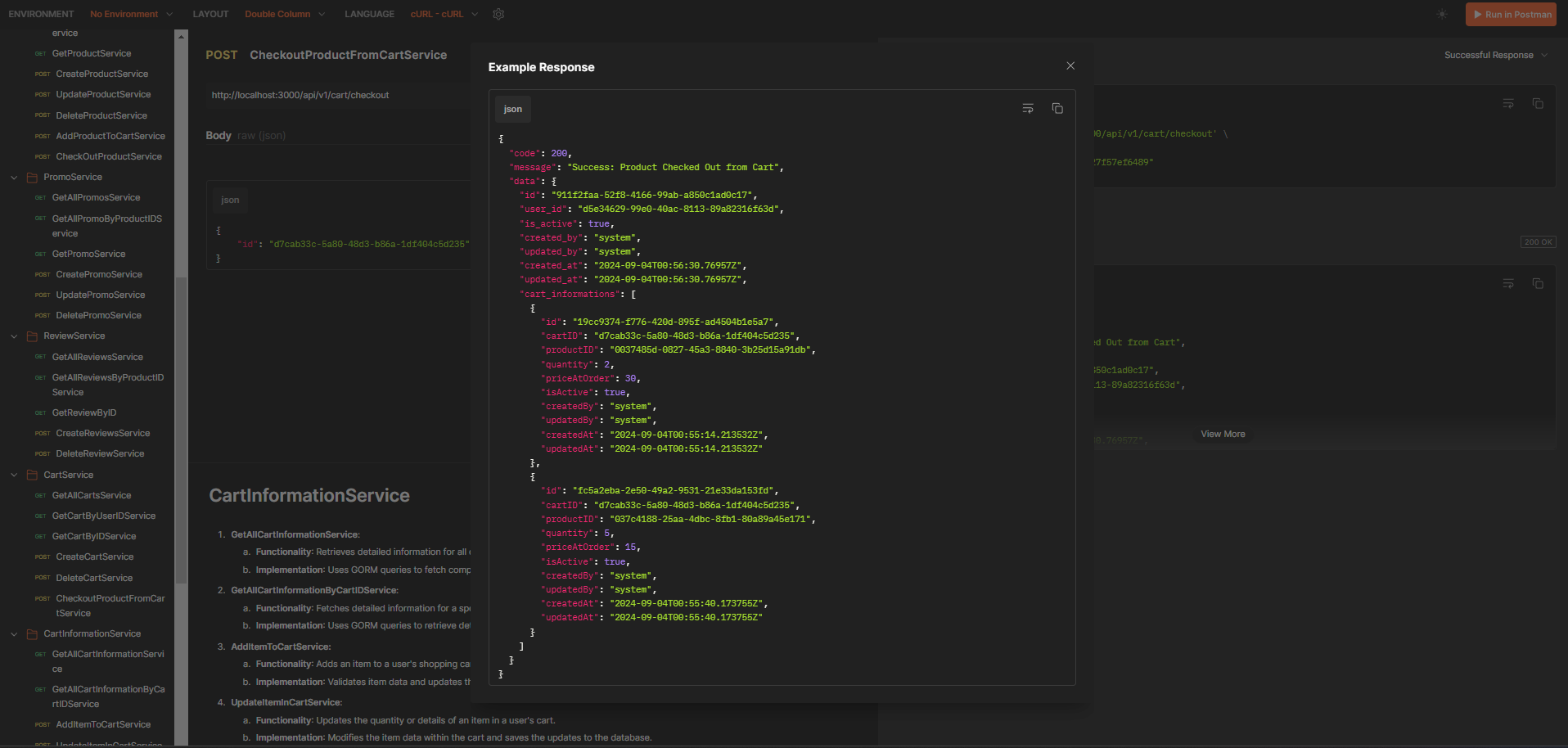
Task: Copy the Example Response JSON
Action: coord(1057,109)
